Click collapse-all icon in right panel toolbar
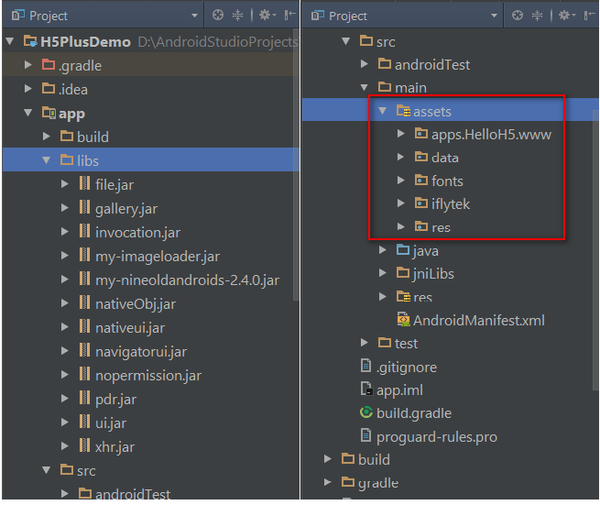Screen dimensions: 600x505 pyautogui.click(x=537, y=15)
